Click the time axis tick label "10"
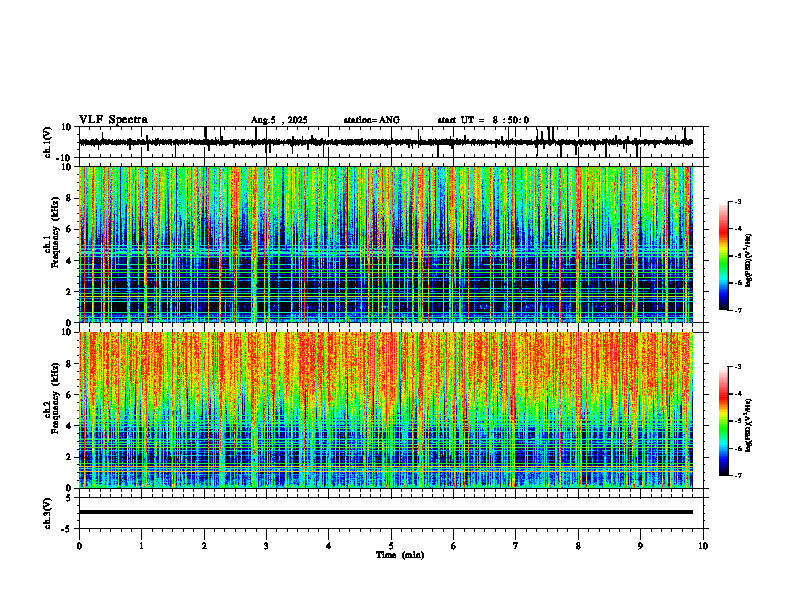Image resolution: width=792 pixels, height=612 pixels. 703,546
